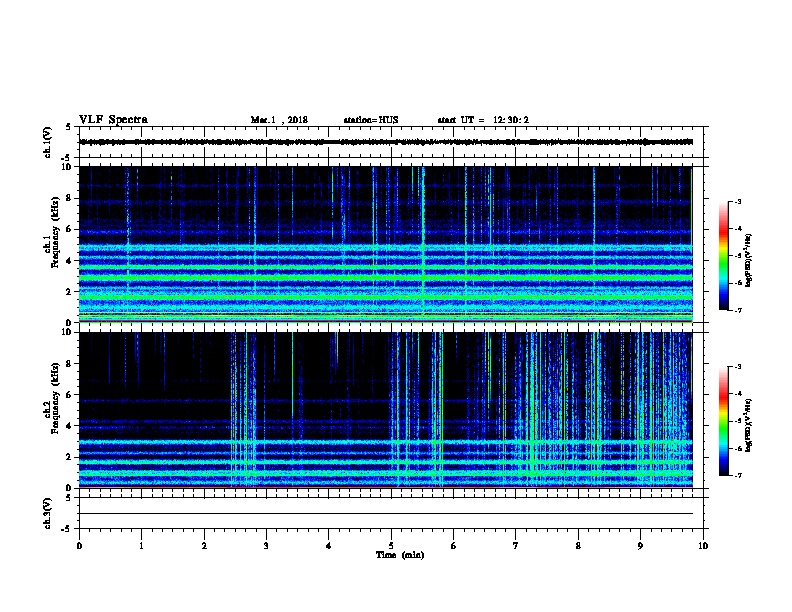Click the ch.1 frequency tick label "6"
Screen dimensions: 792x612
(x=69, y=229)
